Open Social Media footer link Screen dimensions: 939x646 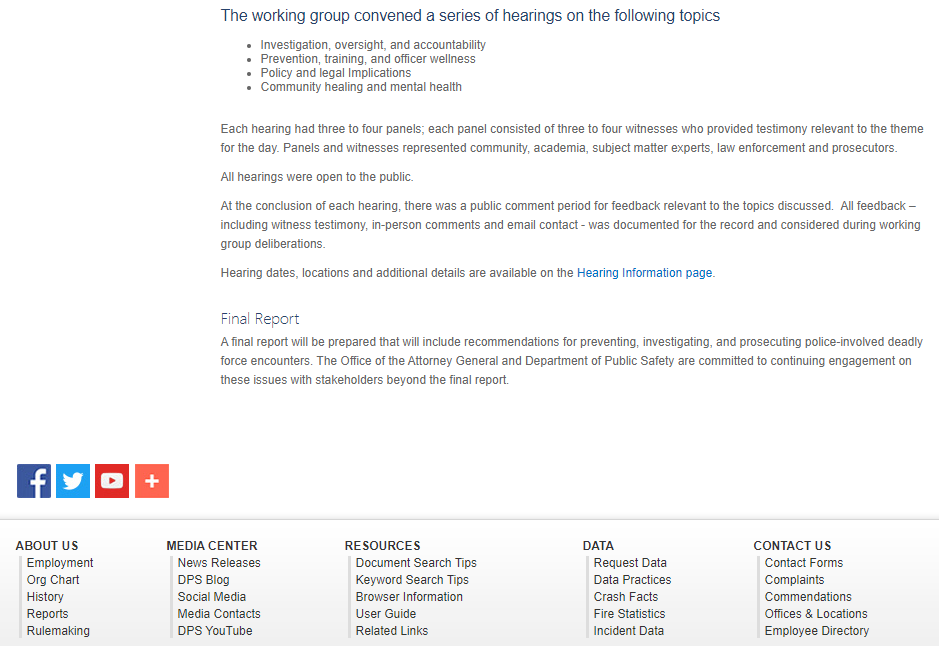(212, 597)
